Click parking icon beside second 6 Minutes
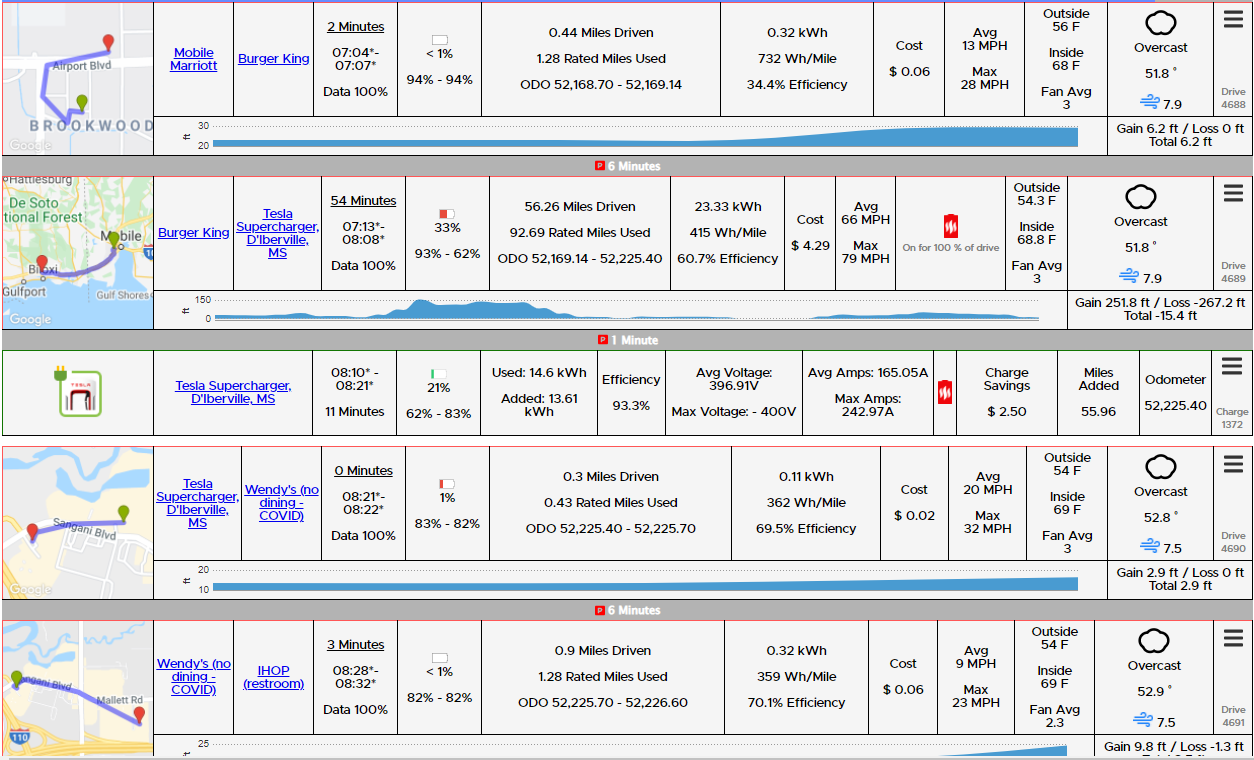Viewport: 1254px width, 760px height. tap(600, 610)
